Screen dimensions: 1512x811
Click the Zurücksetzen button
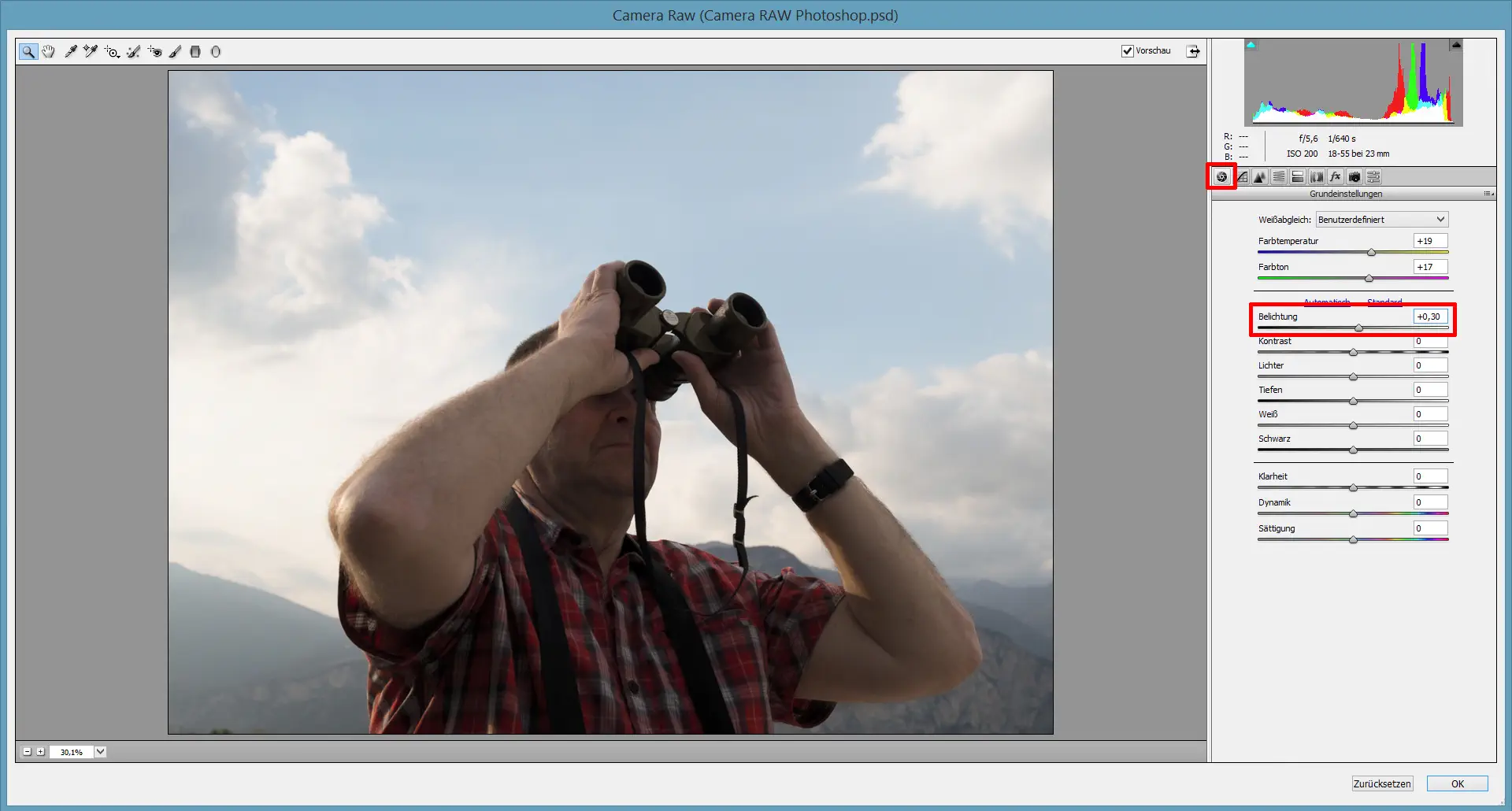1381,783
